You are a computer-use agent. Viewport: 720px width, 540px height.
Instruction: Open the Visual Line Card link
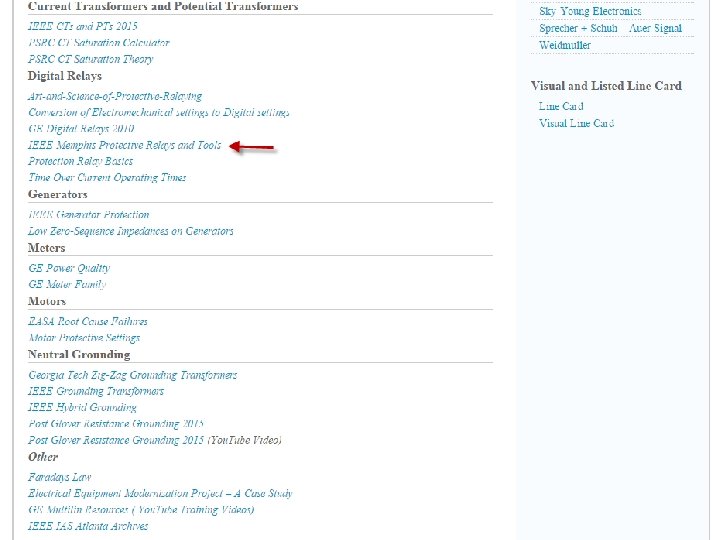pos(576,123)
